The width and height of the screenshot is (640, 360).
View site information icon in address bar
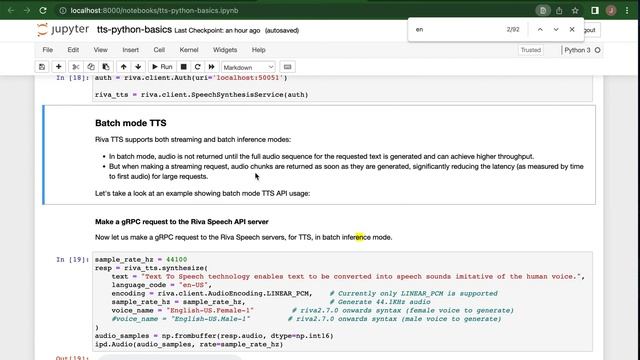tap(63, 11)
